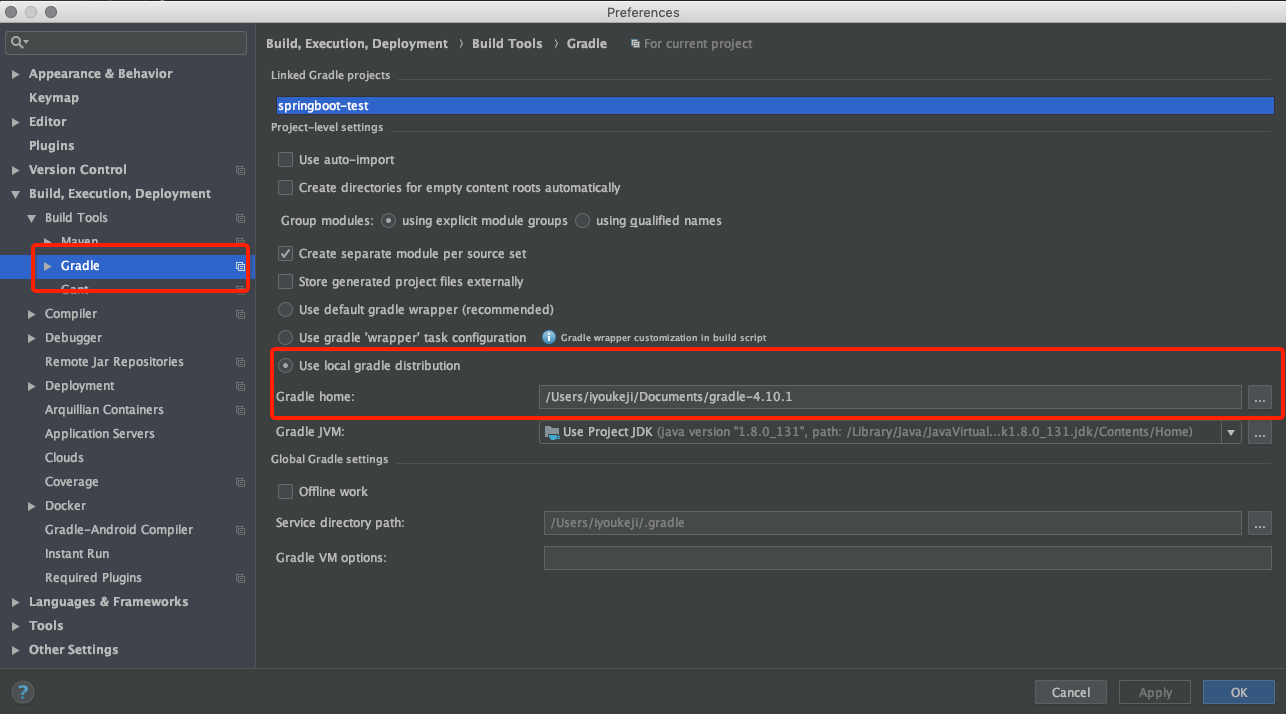This screenshot has width=1286, height=714.
Task: Click OK to save preferences
Action: click(1238, 691)
